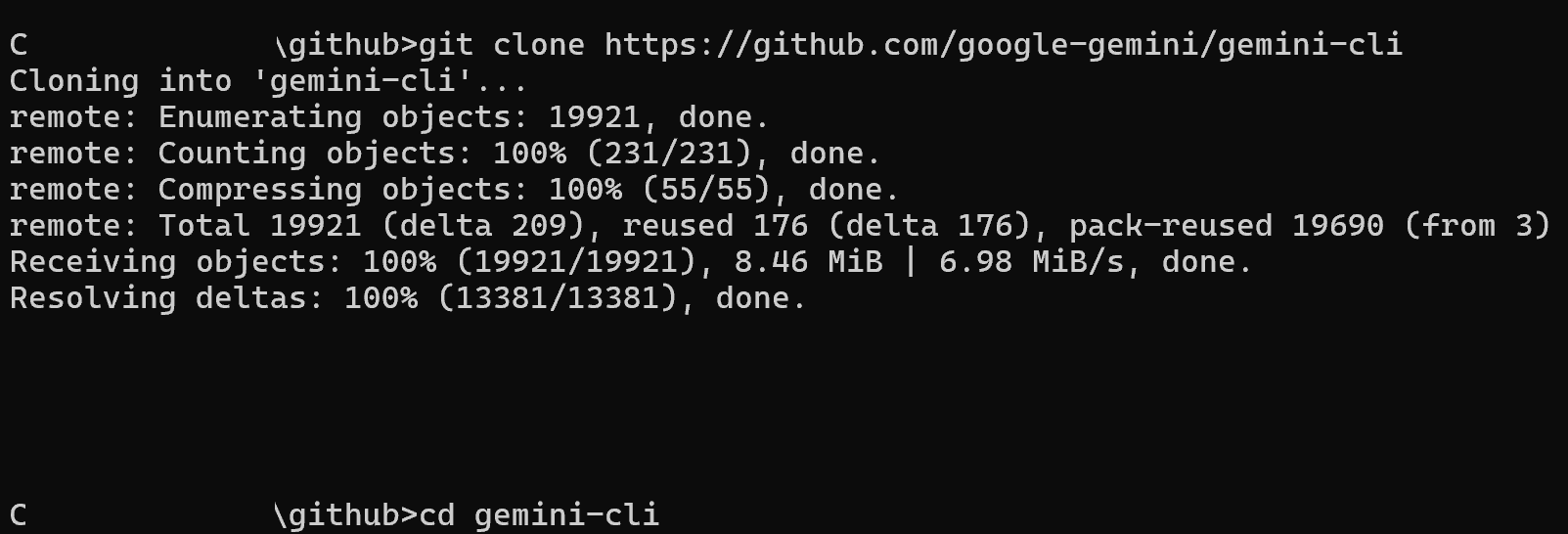The width and height of the screenshot is (1568, 534).
Task: Click the 'Total 19921 (delta 209)' text
Action: (x=371, y=226)
